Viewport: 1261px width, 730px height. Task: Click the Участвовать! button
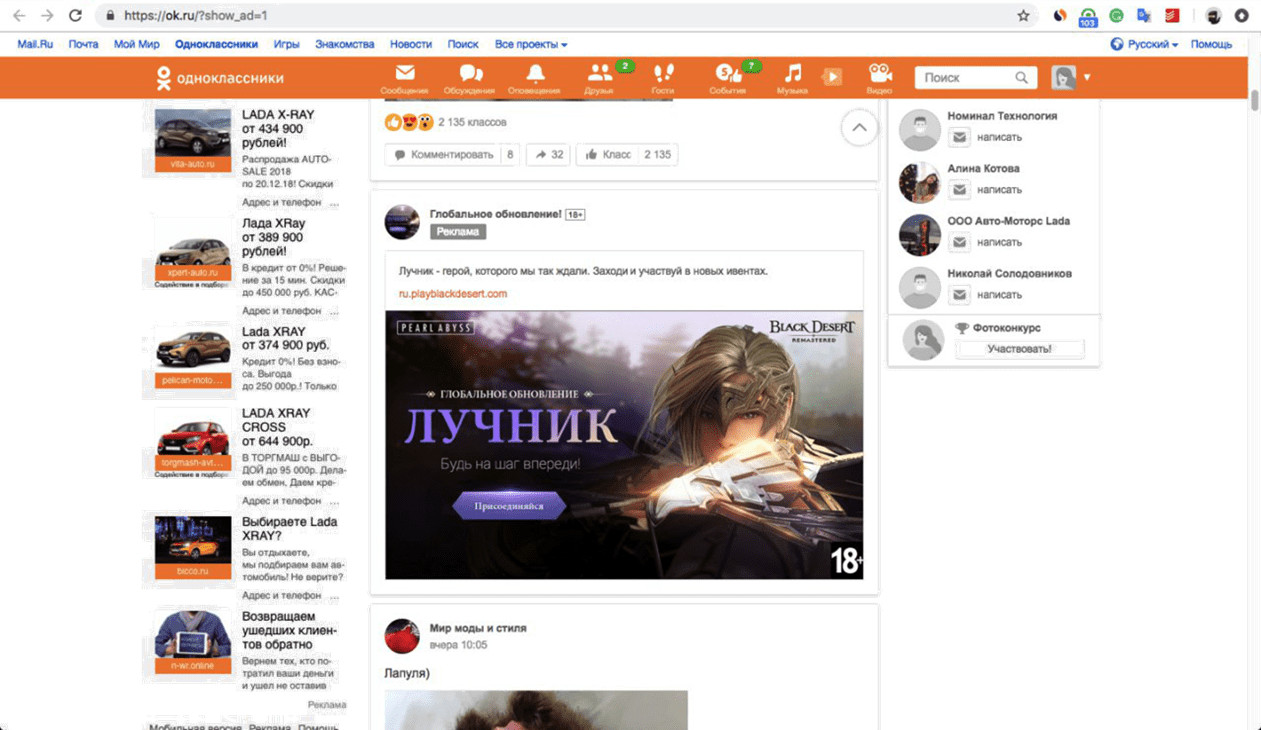[x=1019, y=349]
